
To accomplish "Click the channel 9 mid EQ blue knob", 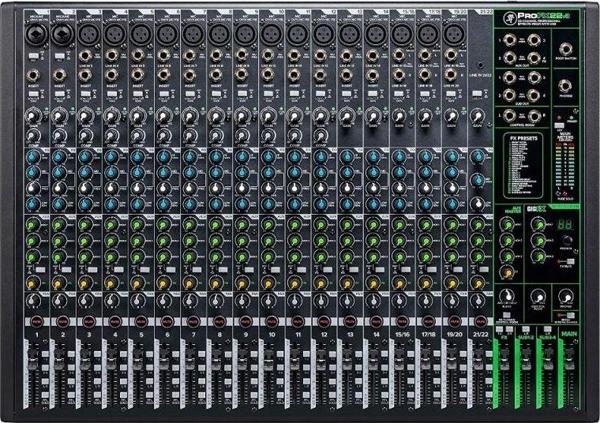I will 242,173.
